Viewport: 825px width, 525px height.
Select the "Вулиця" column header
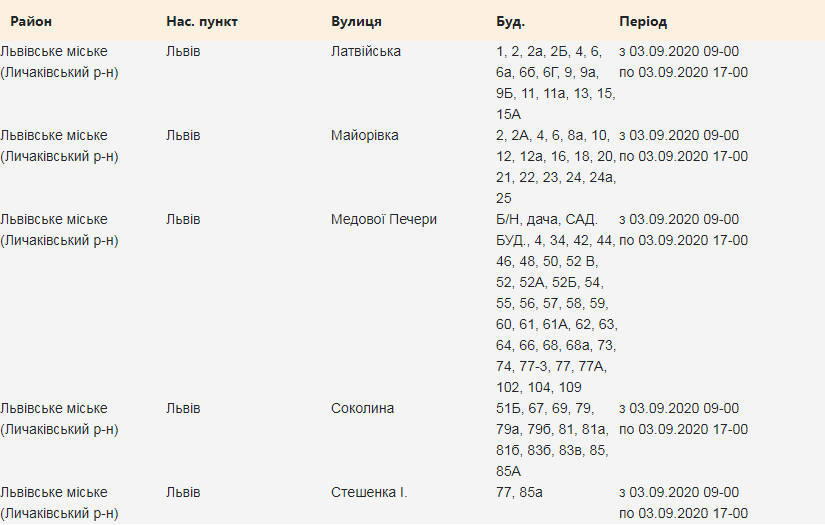coord(356,21)
